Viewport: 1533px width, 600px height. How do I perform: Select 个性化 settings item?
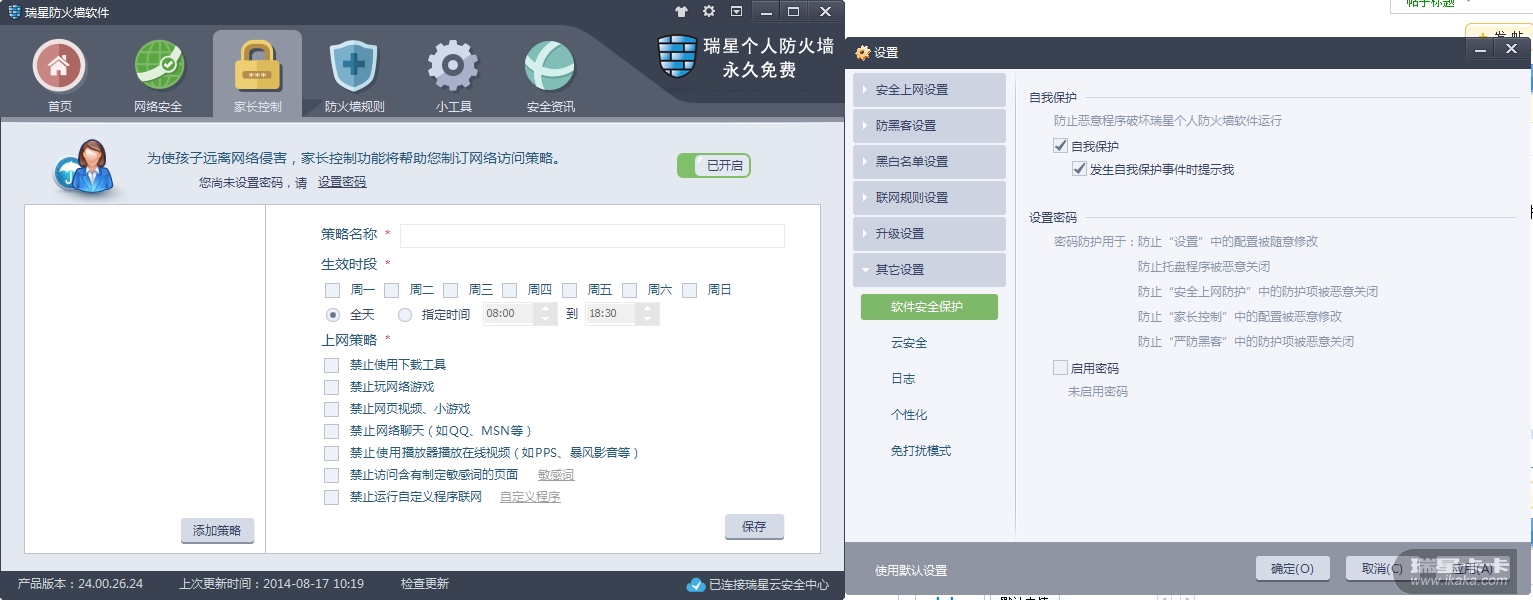point(909,415)
